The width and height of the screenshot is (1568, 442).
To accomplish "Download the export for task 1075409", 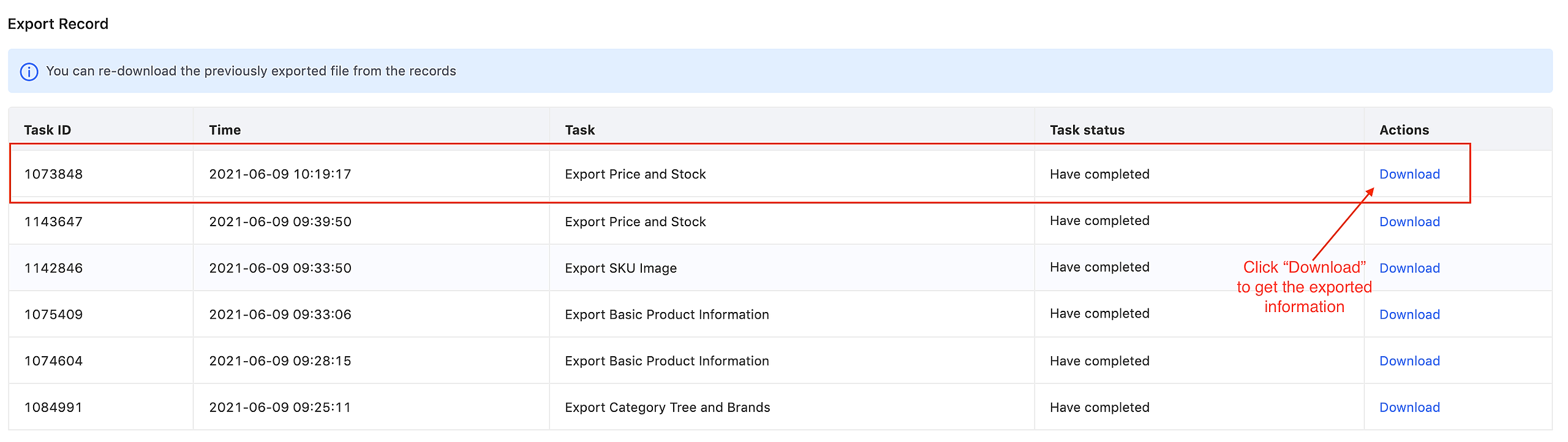I will 1409,314.
